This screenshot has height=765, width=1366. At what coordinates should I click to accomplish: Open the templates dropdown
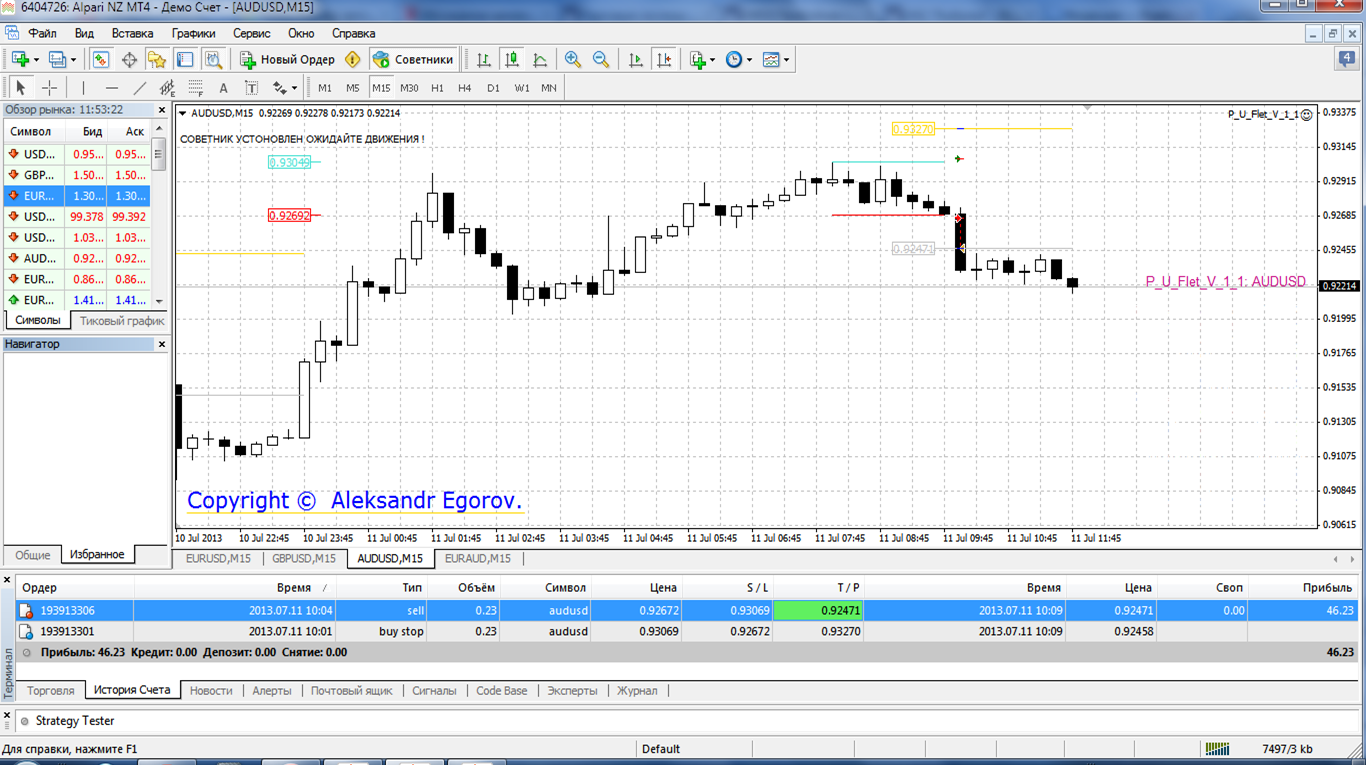coord(775,60)
